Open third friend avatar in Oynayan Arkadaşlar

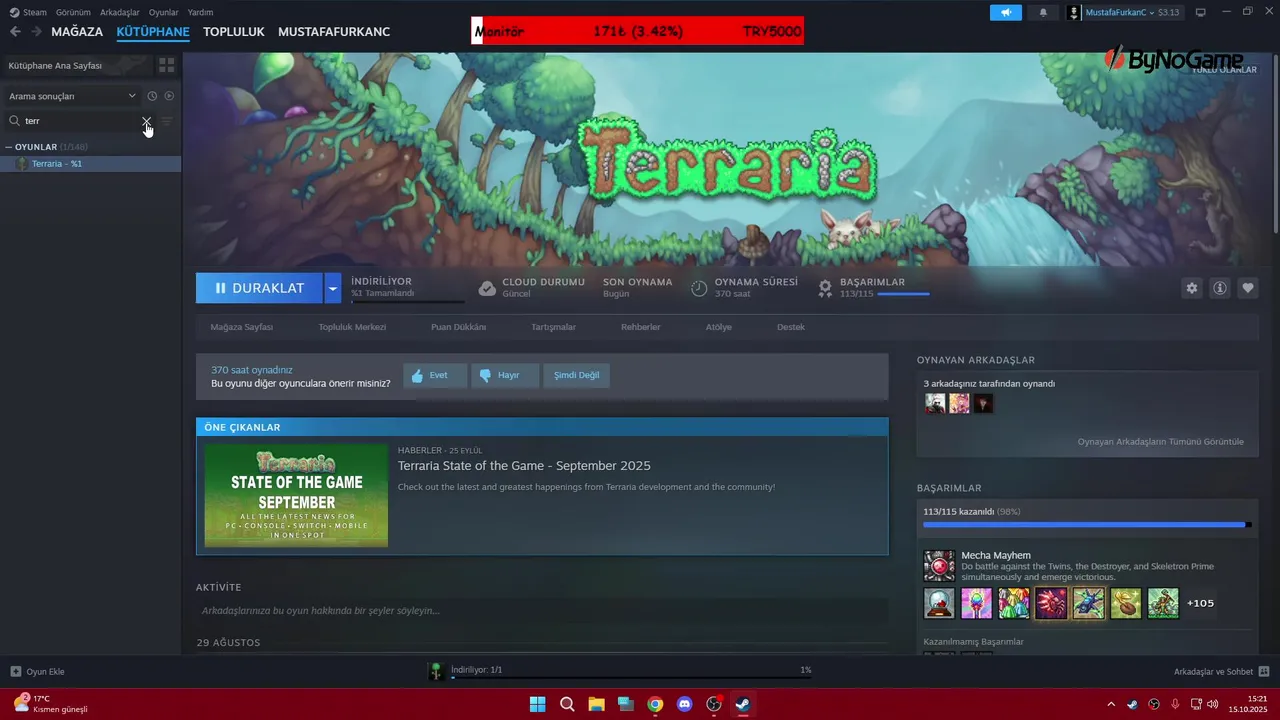click(x=983, y=403)
